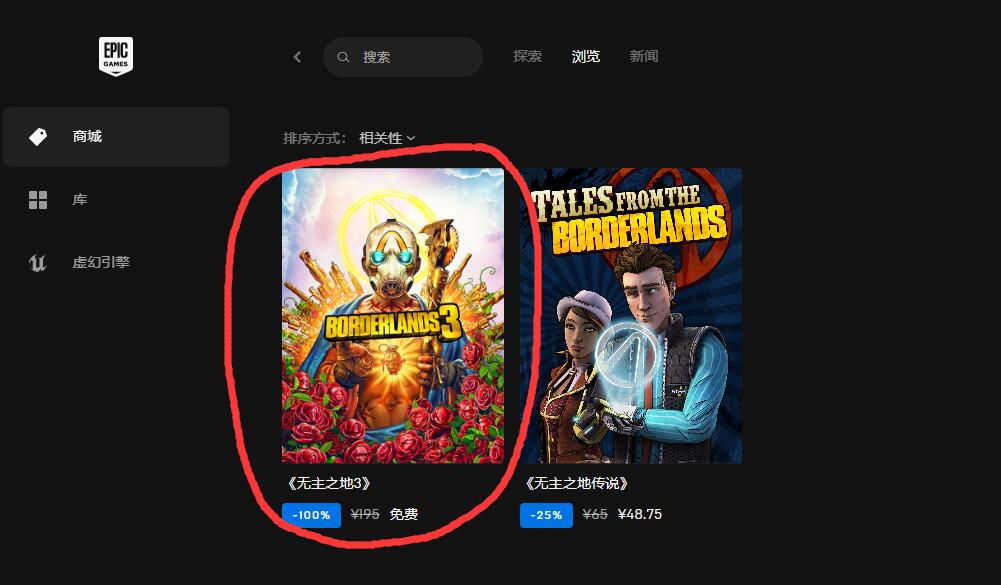Click the Unreal Engine logo icon
Viewport: 1001px width, 585px height.
(38, 262)
